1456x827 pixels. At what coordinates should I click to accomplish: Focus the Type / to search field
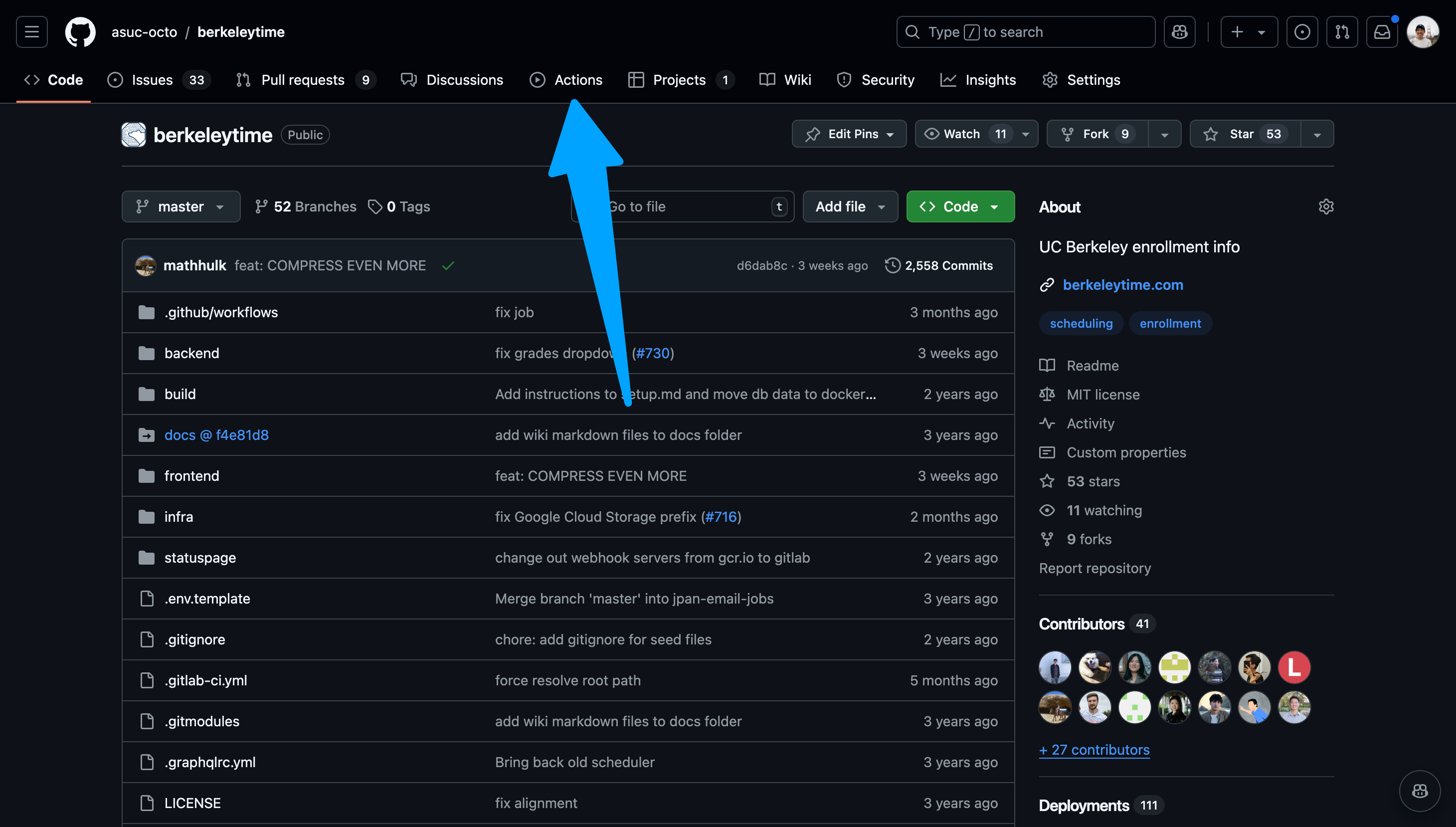click(x=1025, y=32)
